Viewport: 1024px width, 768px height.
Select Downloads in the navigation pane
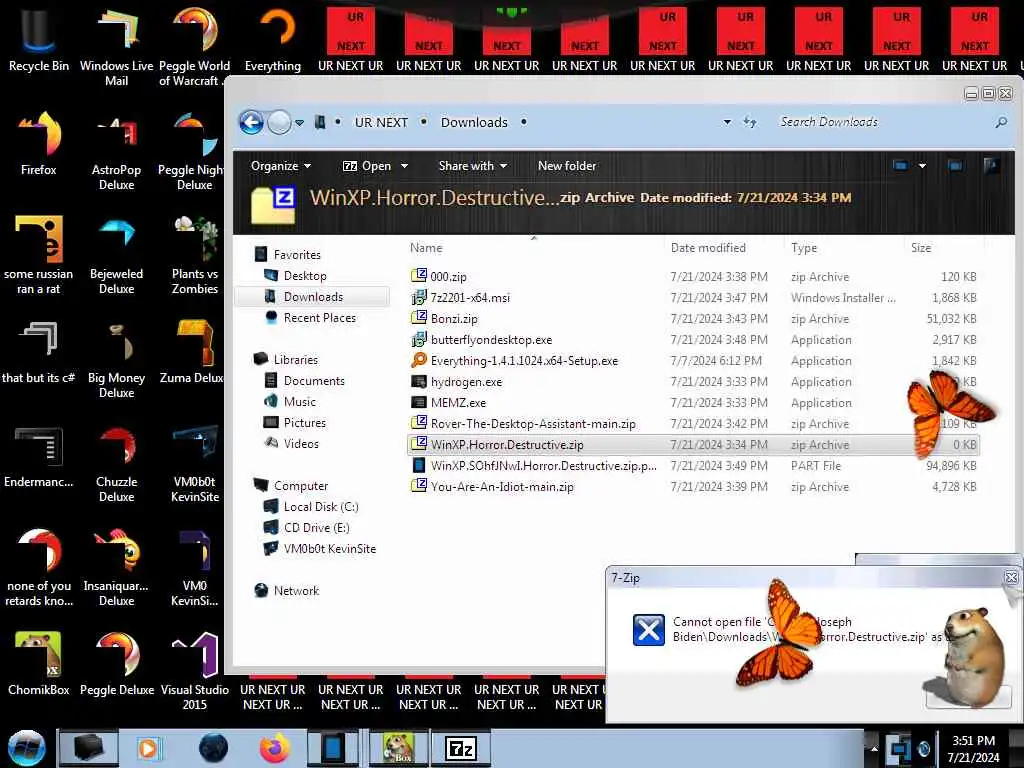click(313, 296)
